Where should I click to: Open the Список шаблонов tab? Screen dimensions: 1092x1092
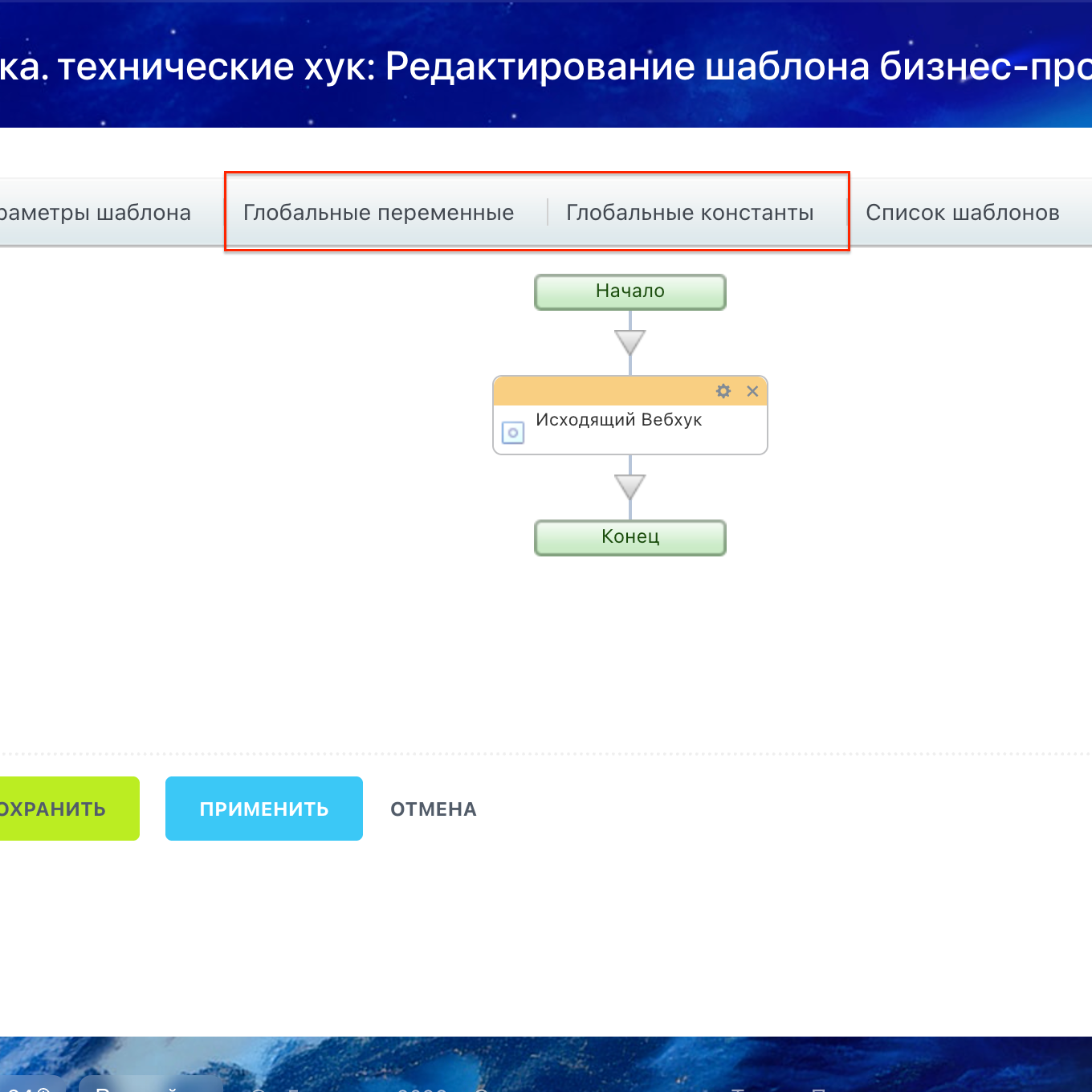click(963, 212)
